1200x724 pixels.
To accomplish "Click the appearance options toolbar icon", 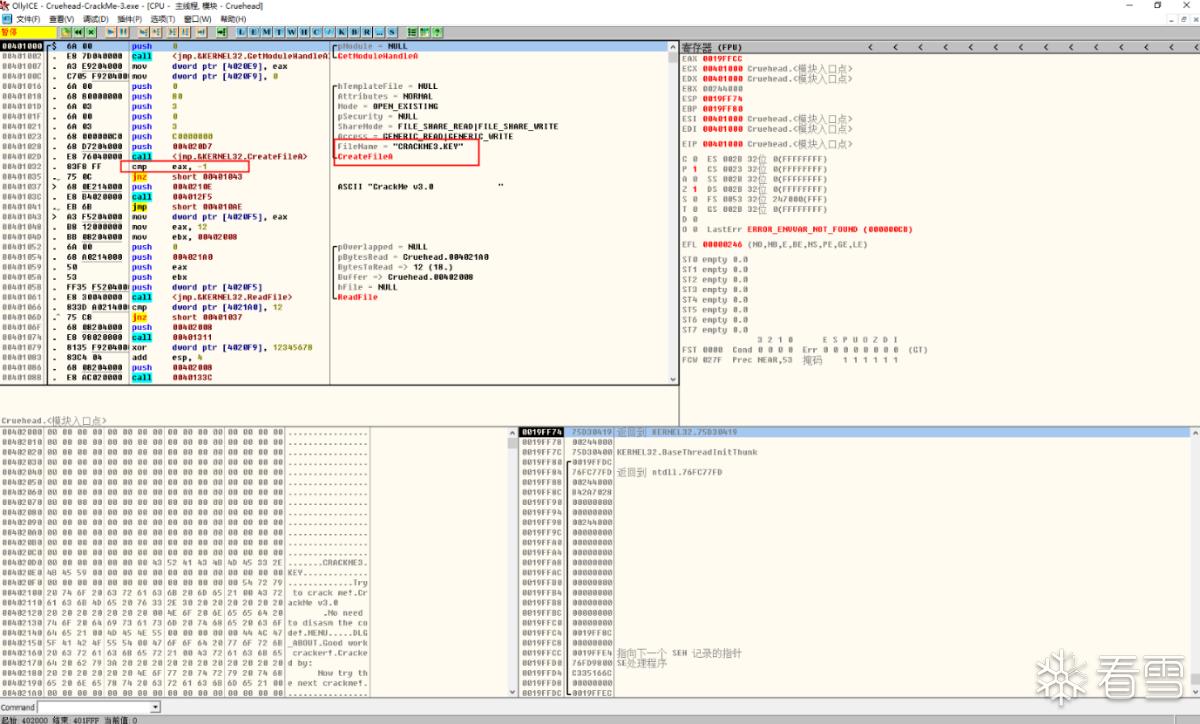I will pos(425,32).
